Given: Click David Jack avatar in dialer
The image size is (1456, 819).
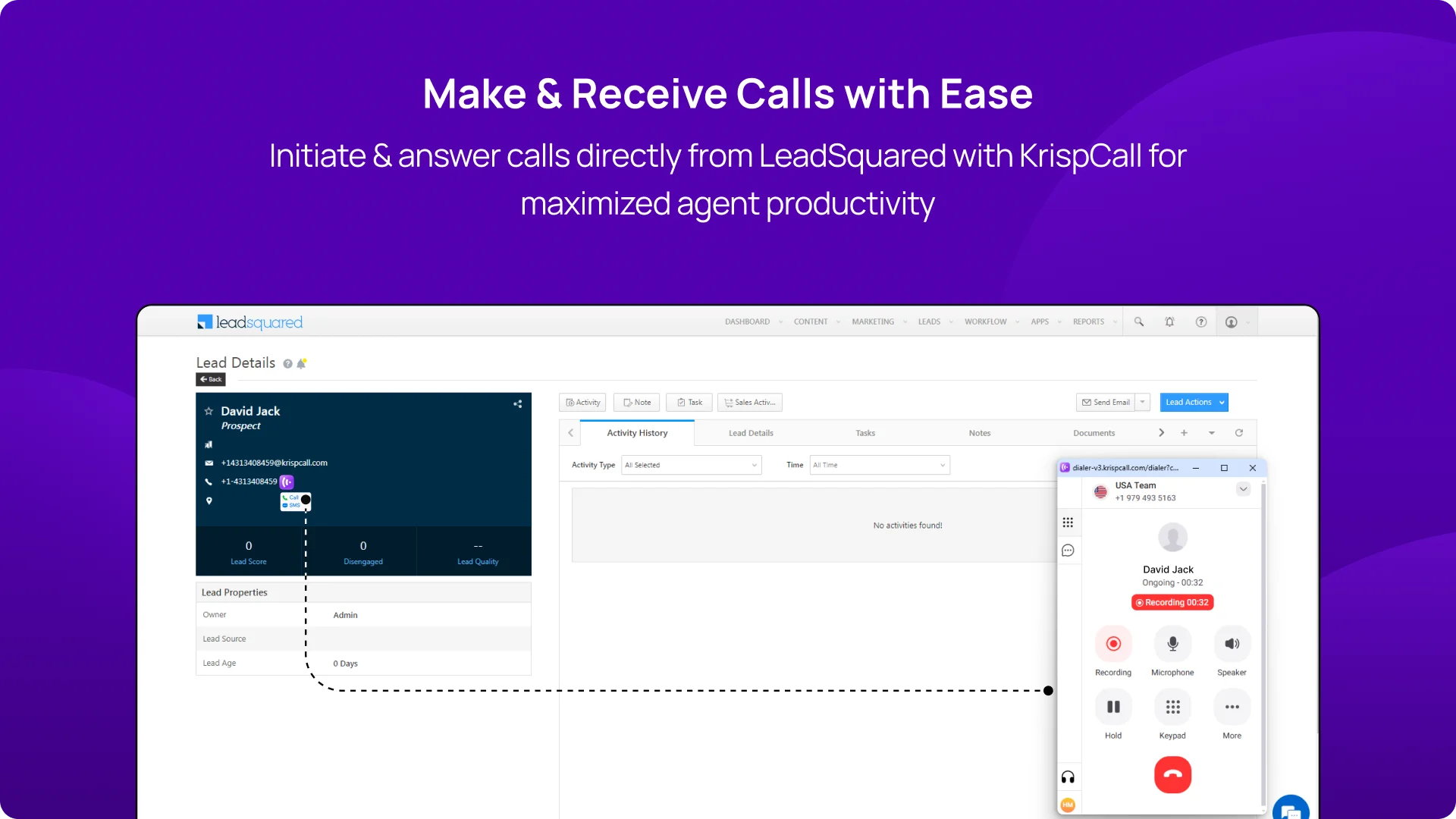Looking at the screenshot, I should pos(1172,538).
